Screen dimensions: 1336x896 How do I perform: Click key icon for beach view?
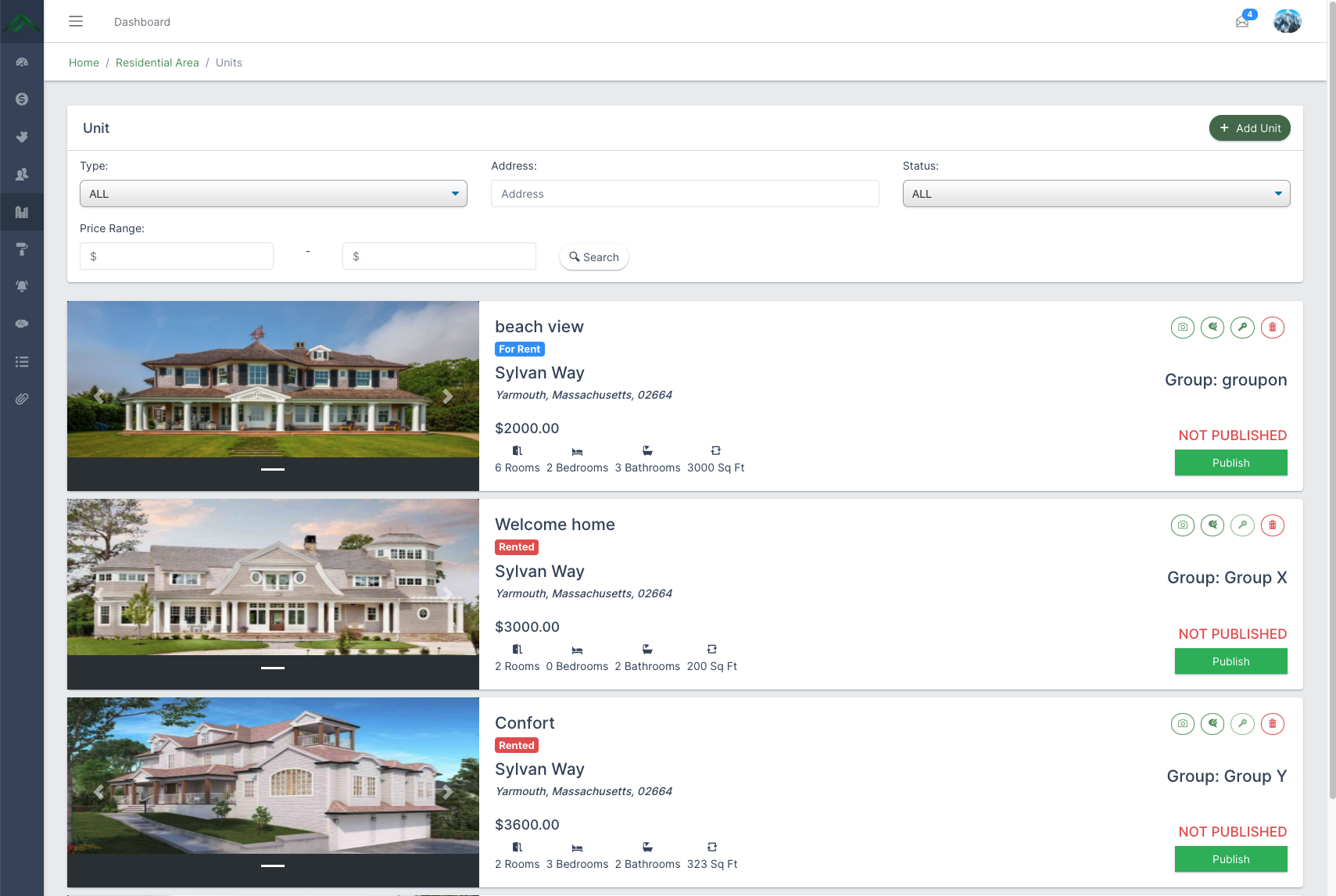tap(1242, 328)
